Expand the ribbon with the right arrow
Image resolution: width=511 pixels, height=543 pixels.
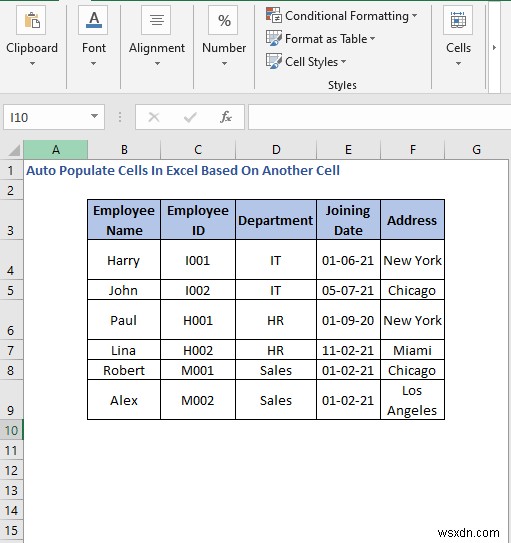[x=494, y=47]
